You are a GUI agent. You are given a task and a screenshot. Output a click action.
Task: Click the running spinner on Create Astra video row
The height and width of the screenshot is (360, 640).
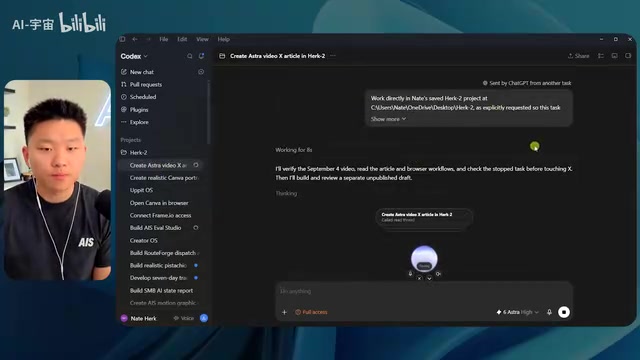tap(196, 165)
